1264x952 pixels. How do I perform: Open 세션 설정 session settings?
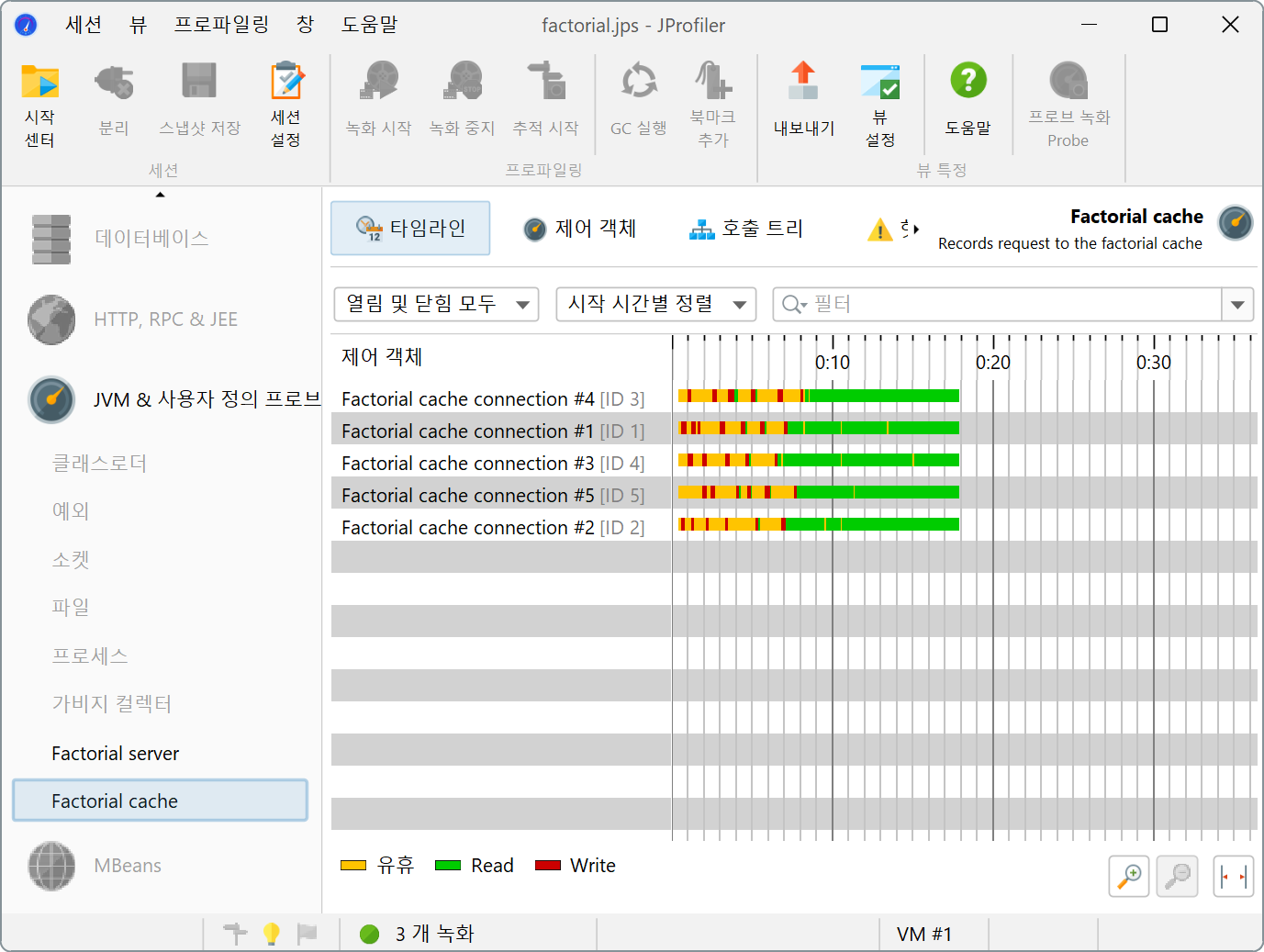(x=285, y=105)
